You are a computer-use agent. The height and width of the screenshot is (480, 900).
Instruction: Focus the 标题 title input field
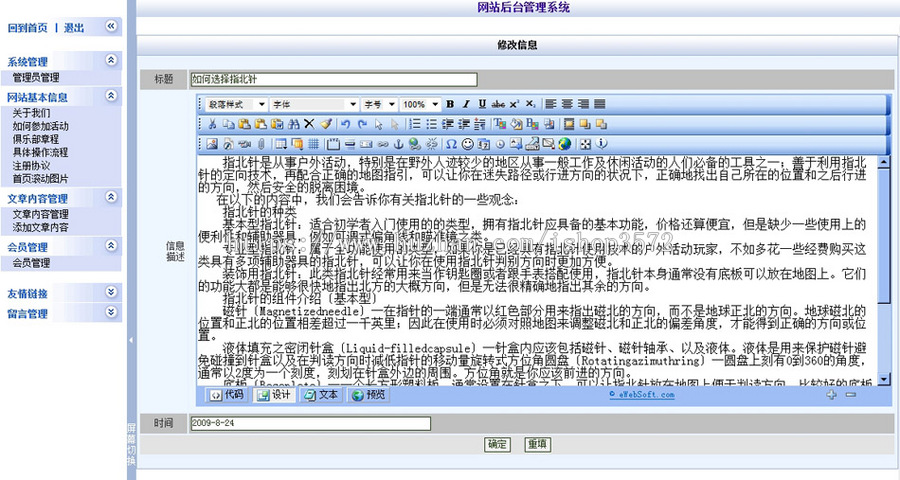click(x=333, y=80)
